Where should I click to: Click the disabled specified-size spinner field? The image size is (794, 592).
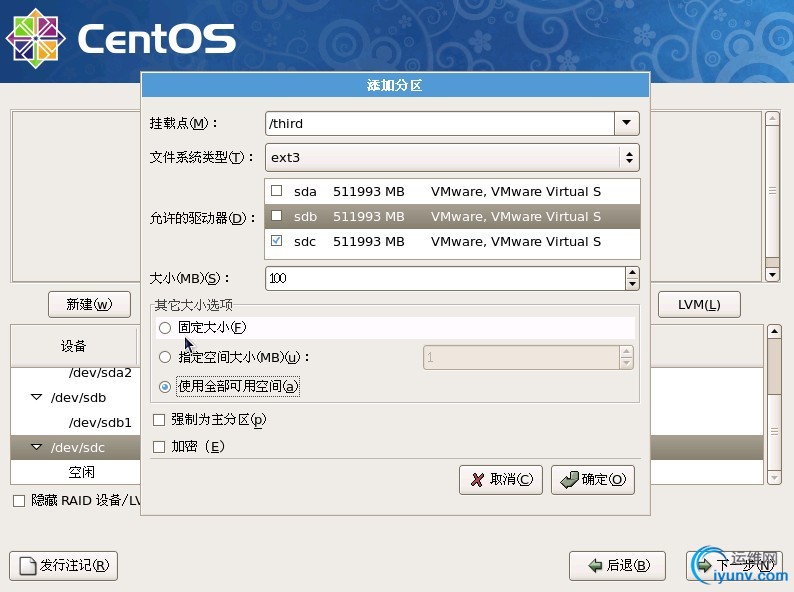tap(522, 358)
